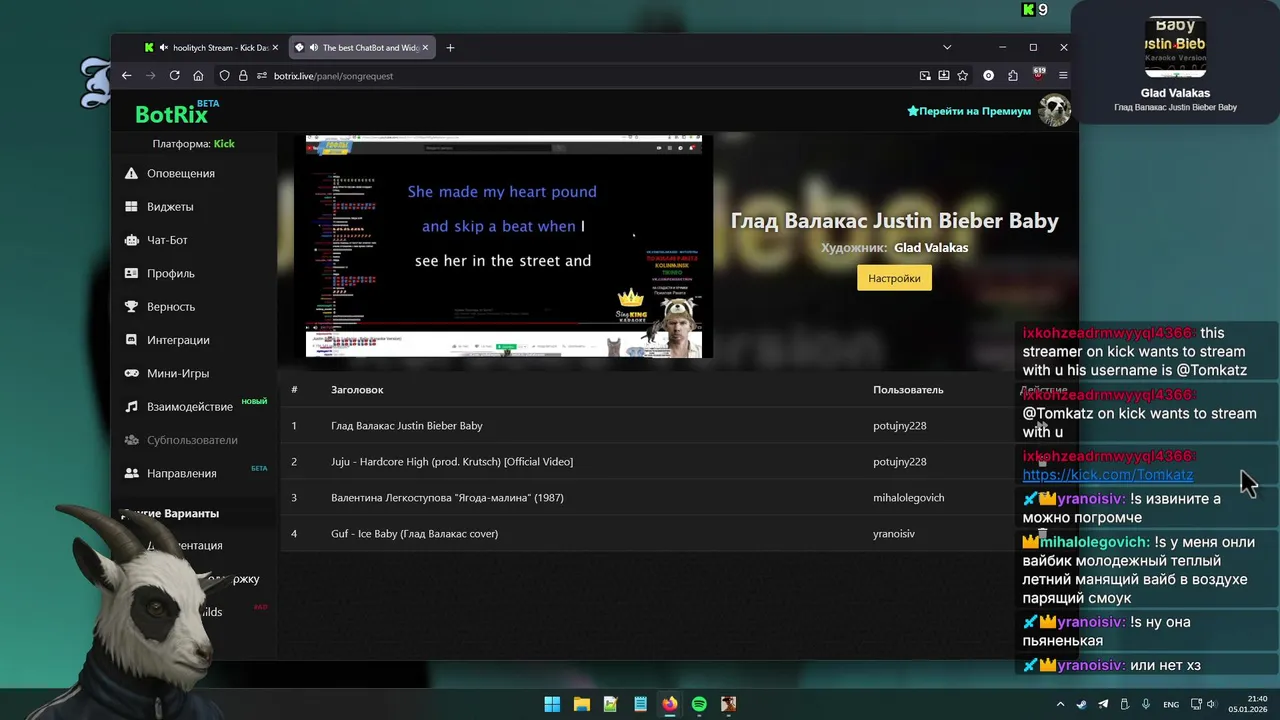The height and width of the screenshot is (720, 1280).
Task: Show hidden tray icons chevron
Action: [1060, 704]
